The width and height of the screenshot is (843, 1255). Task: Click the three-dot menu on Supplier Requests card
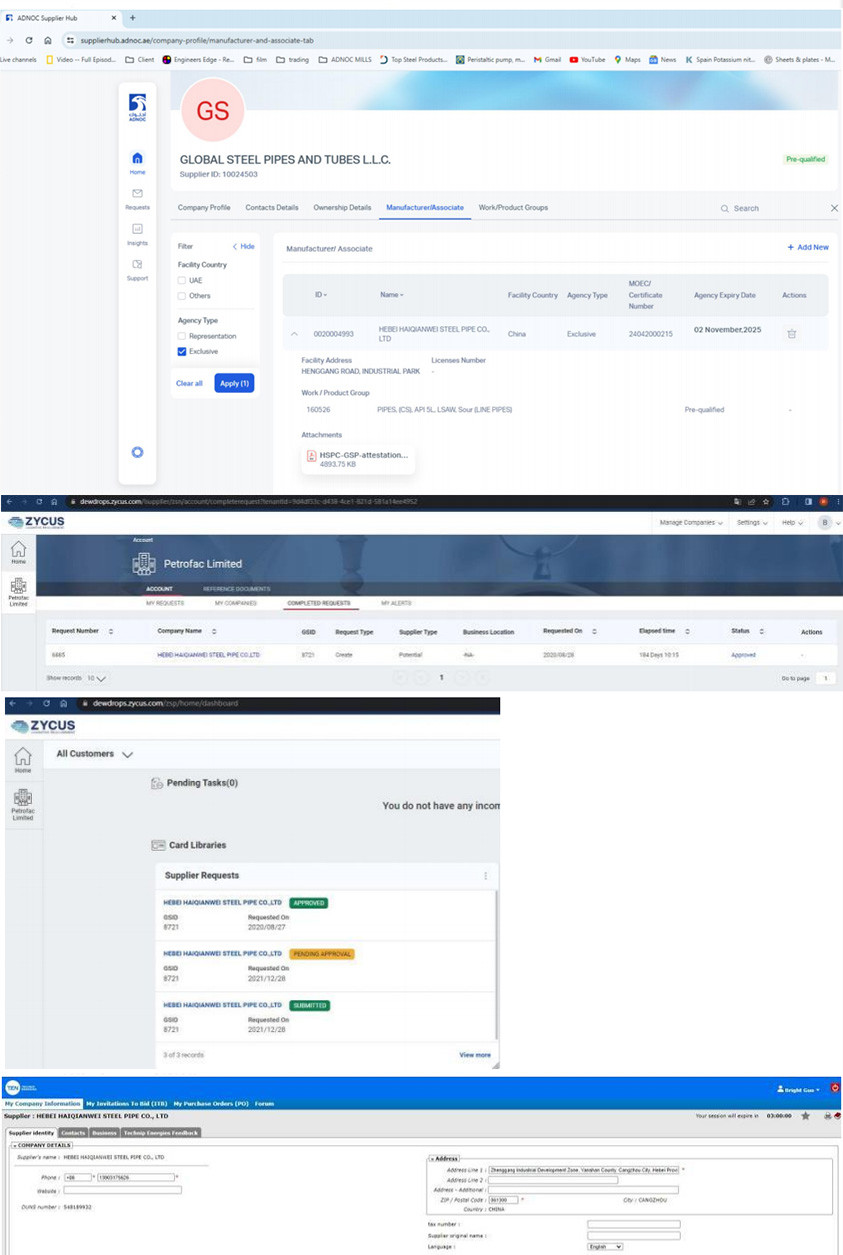click(486, 876)
